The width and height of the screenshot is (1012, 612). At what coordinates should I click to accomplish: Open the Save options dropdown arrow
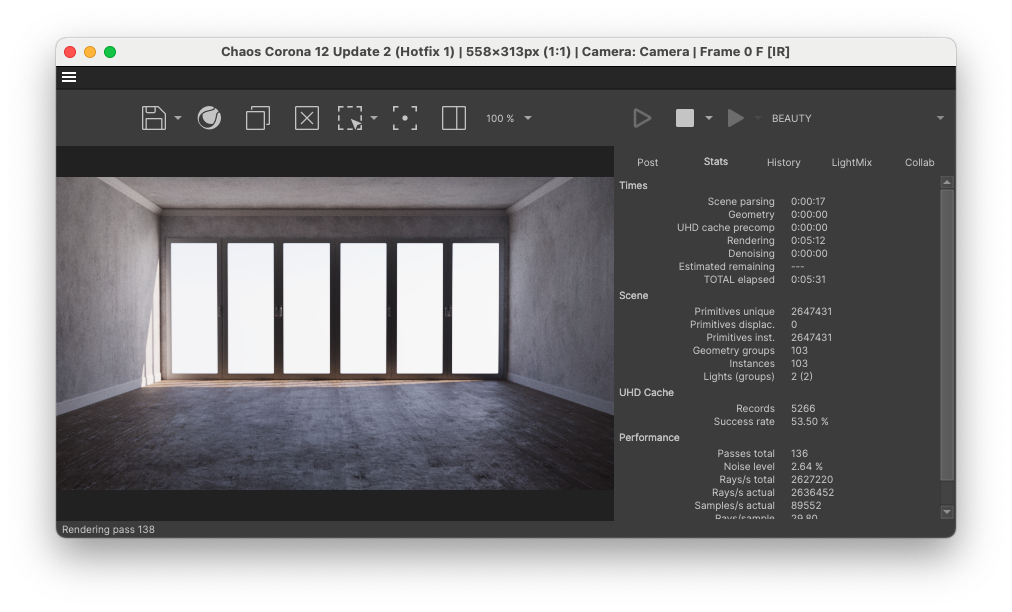(x=178, y=118)
